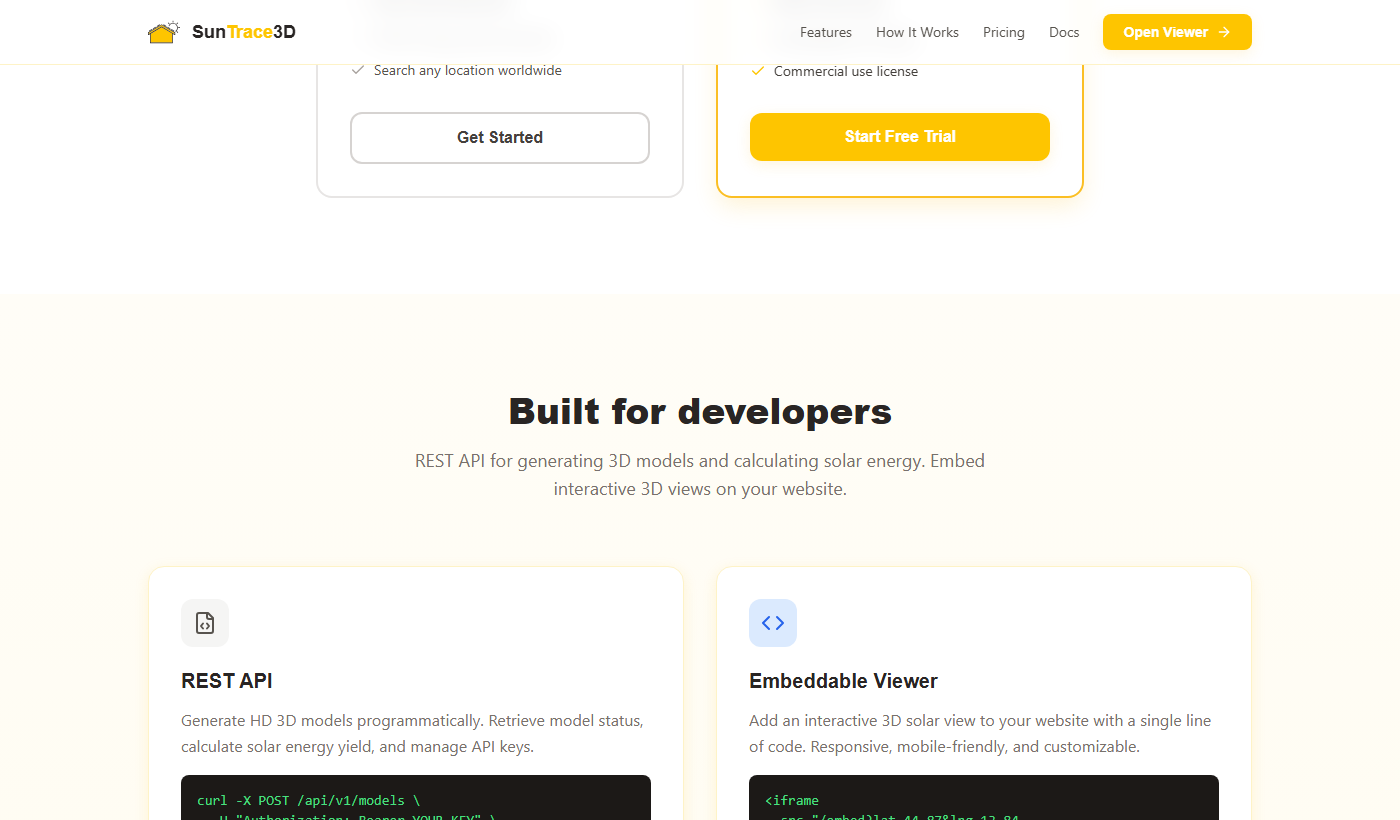Image resolution: width=1400 pixels, height=820 pixels.
Task: Click the document icon above REST API
Action: tap(204, 622)
